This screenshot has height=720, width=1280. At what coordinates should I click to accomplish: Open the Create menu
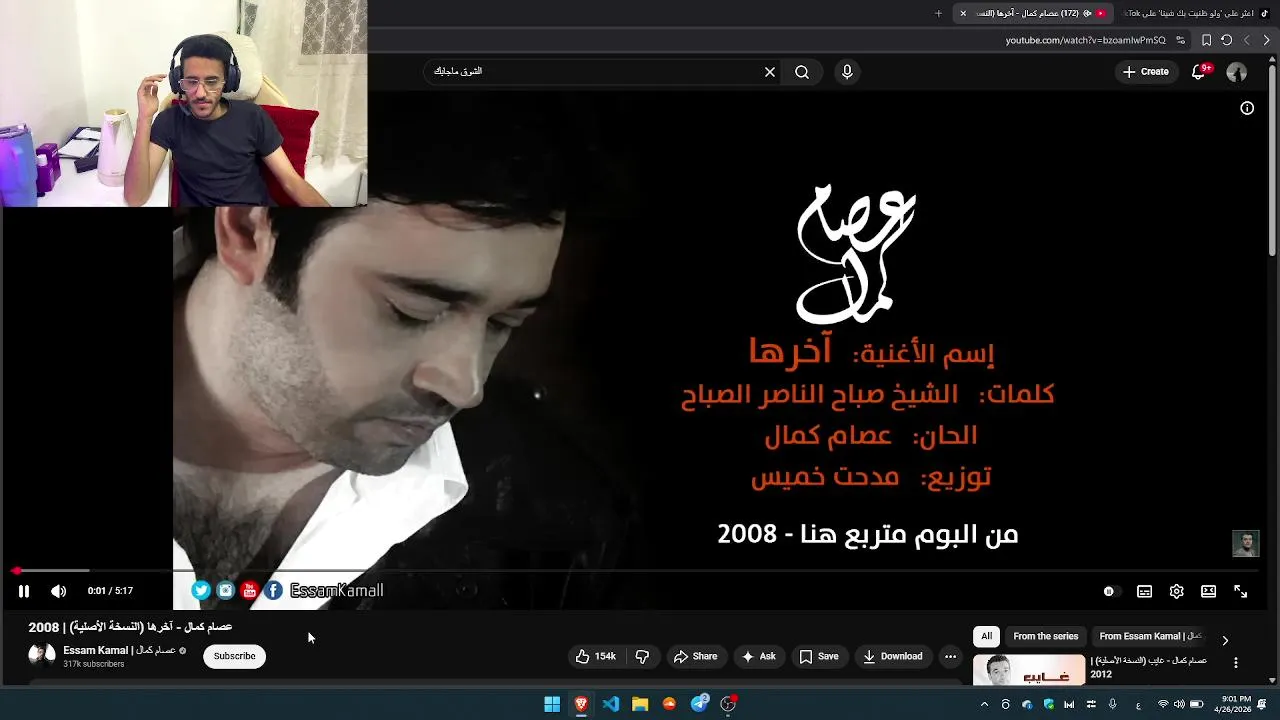point(1145,72)
